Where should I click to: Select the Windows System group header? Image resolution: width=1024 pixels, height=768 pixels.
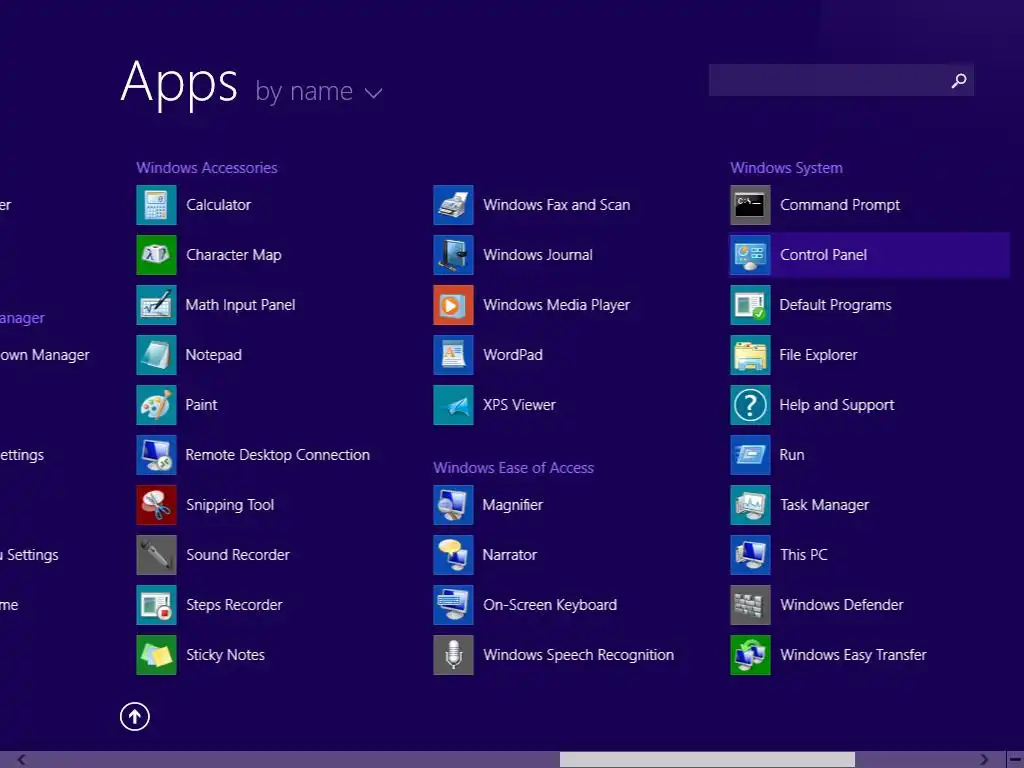coord(786,168)
